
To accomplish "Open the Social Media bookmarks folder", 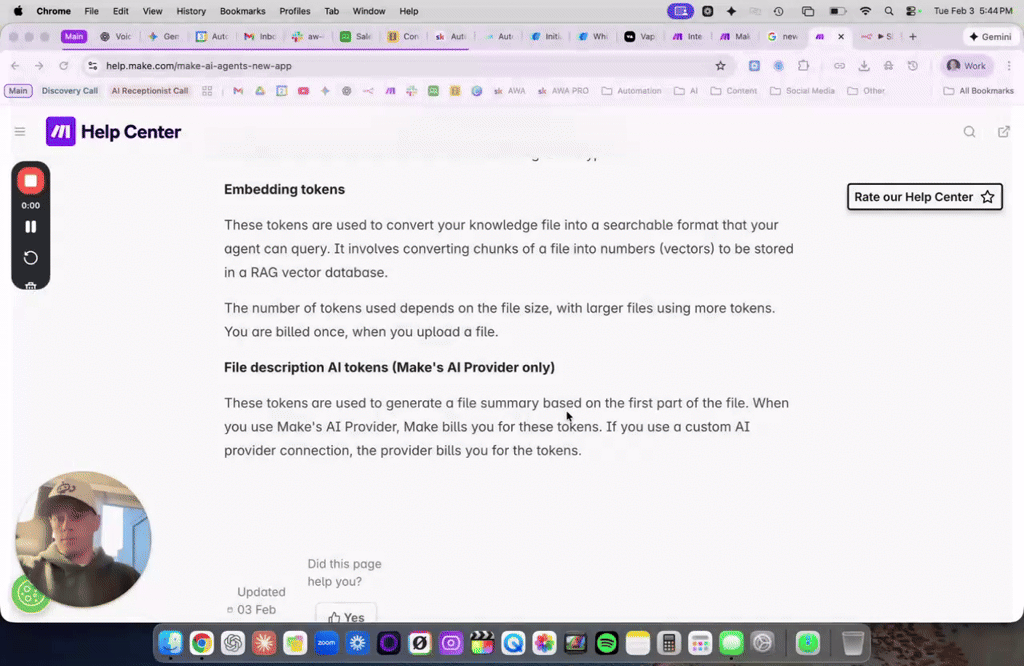I will 803,90.
